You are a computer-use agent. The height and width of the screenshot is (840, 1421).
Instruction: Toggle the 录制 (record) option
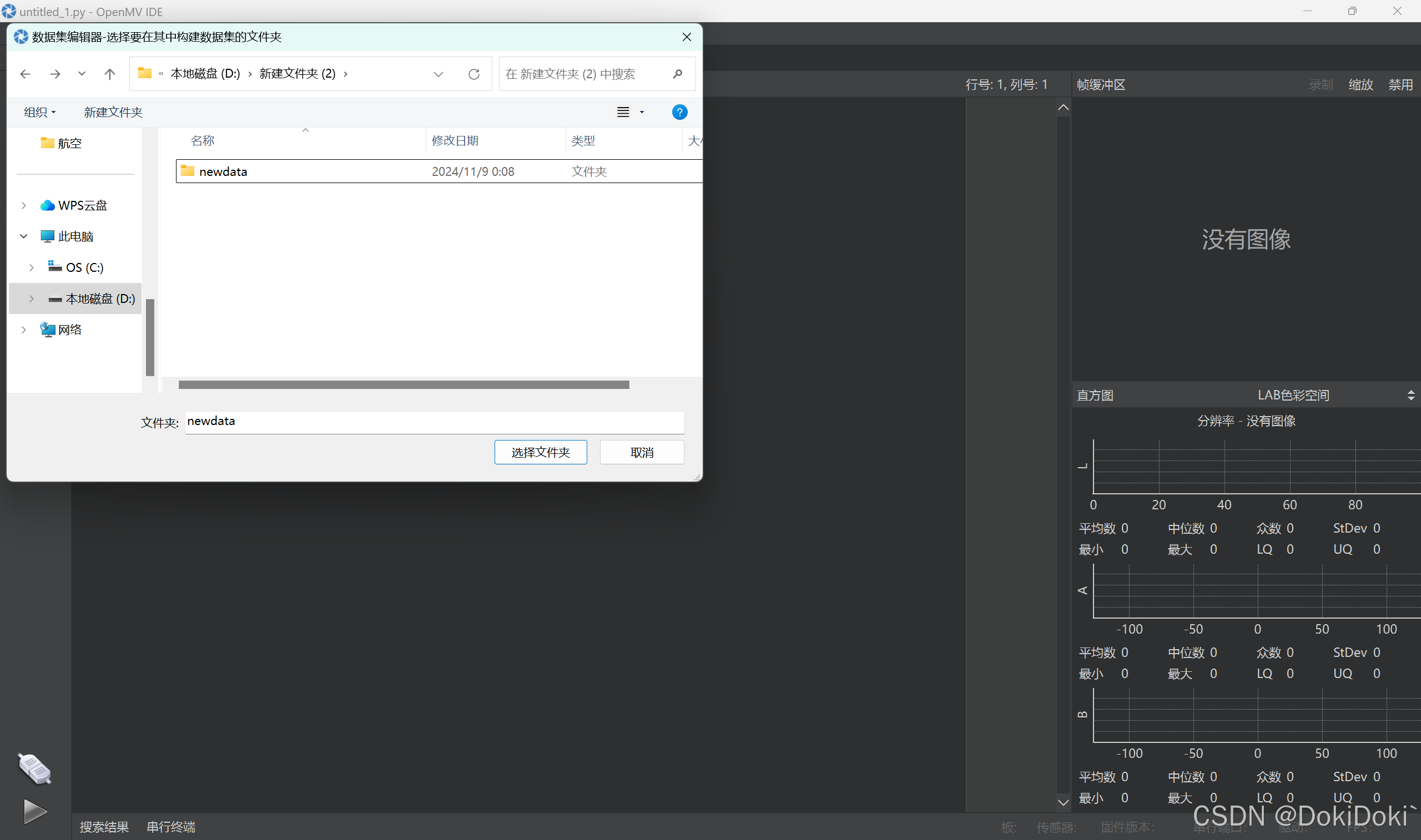click(x=1320, y=85)
